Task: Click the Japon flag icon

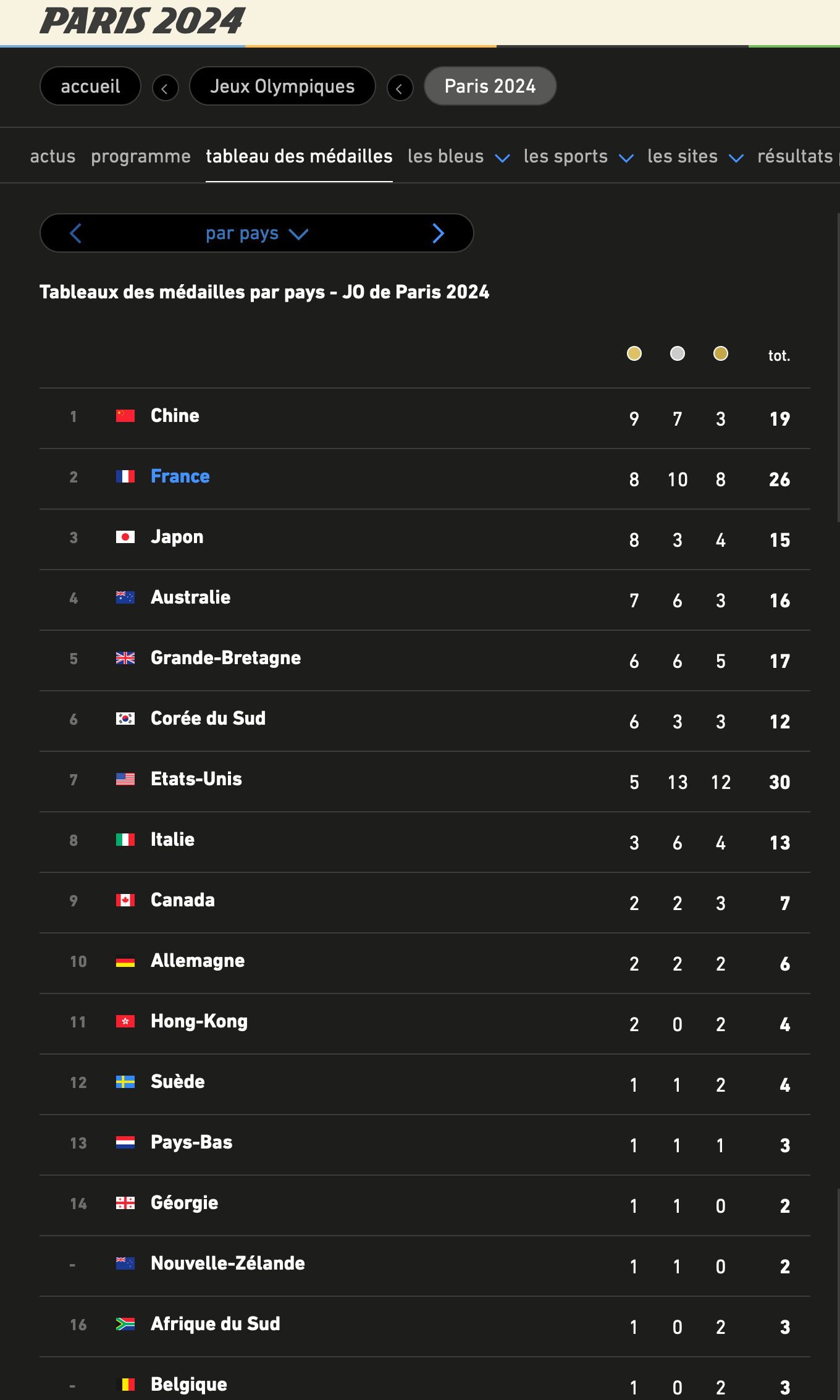Action: click(125, 537)
